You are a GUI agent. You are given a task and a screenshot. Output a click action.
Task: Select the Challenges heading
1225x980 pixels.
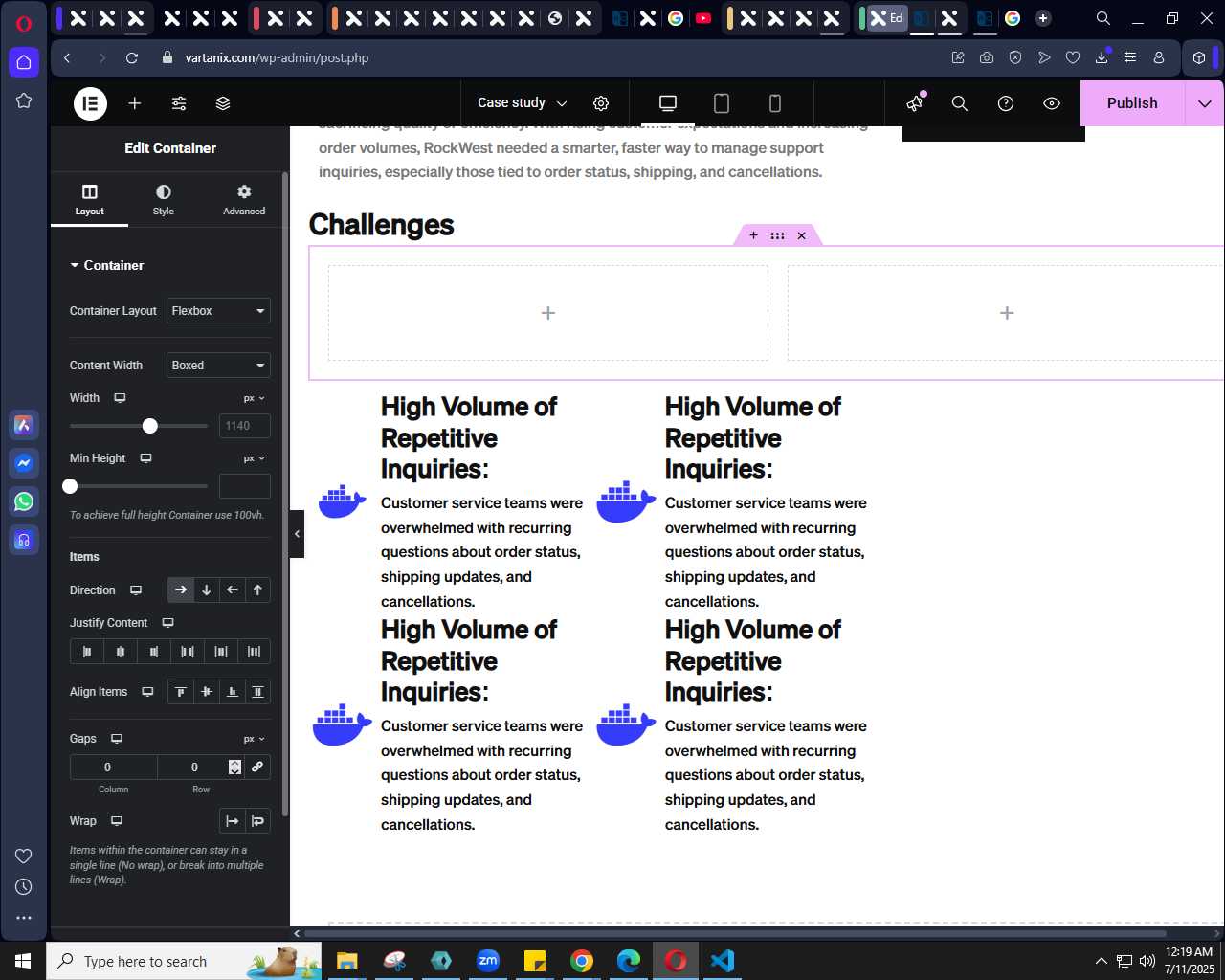click(381, 225)
